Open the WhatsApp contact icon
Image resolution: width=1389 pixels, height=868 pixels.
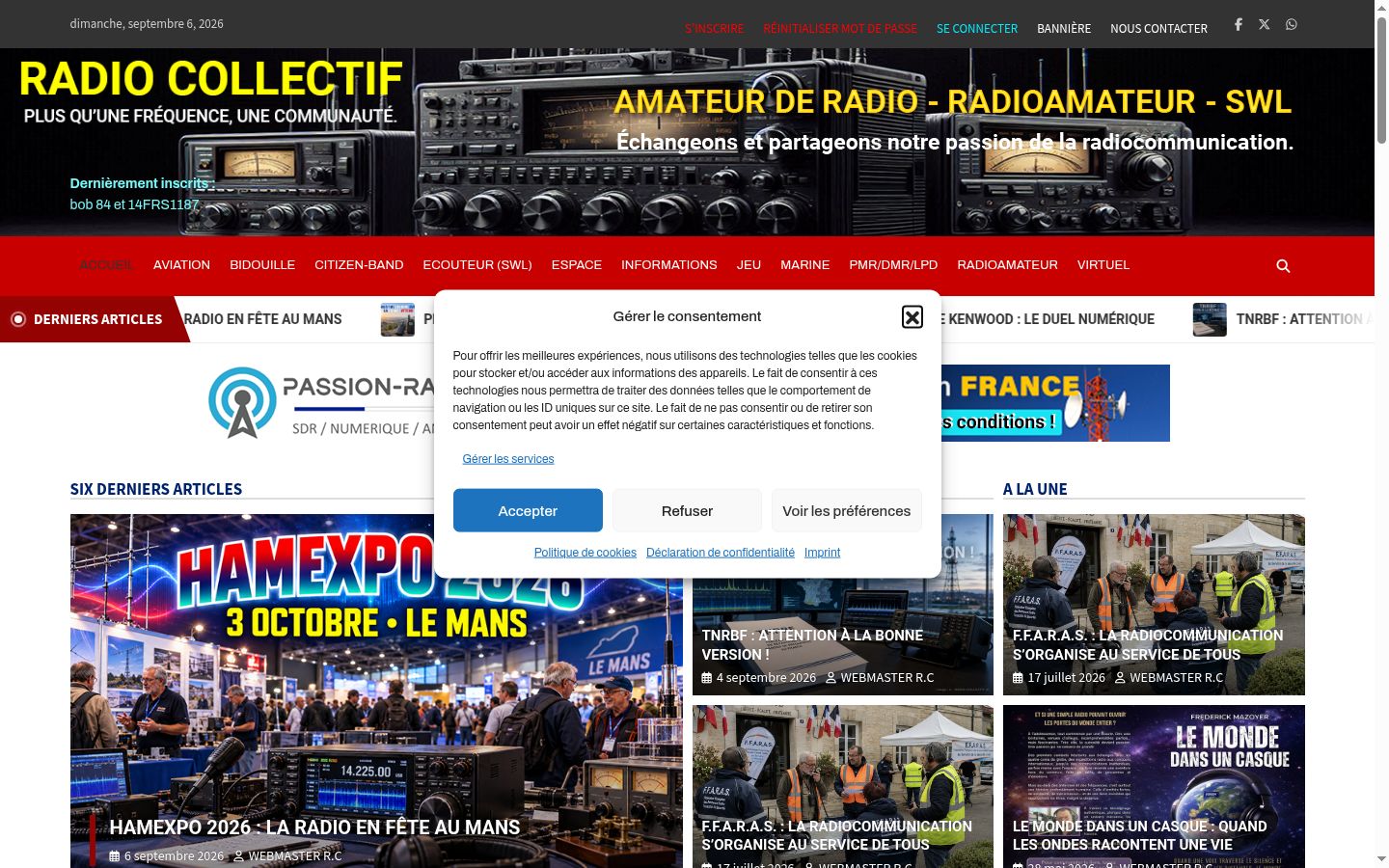[1292, 24]
